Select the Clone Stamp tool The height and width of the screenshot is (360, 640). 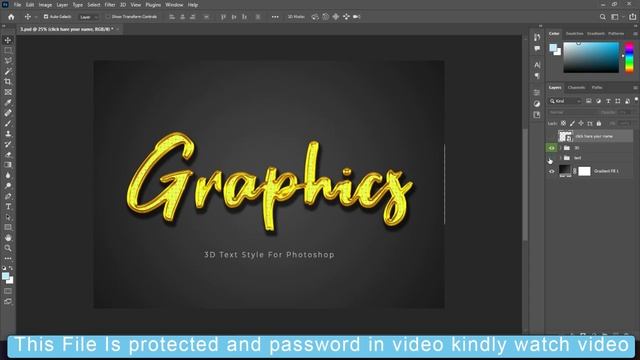[x=8, y=134]
